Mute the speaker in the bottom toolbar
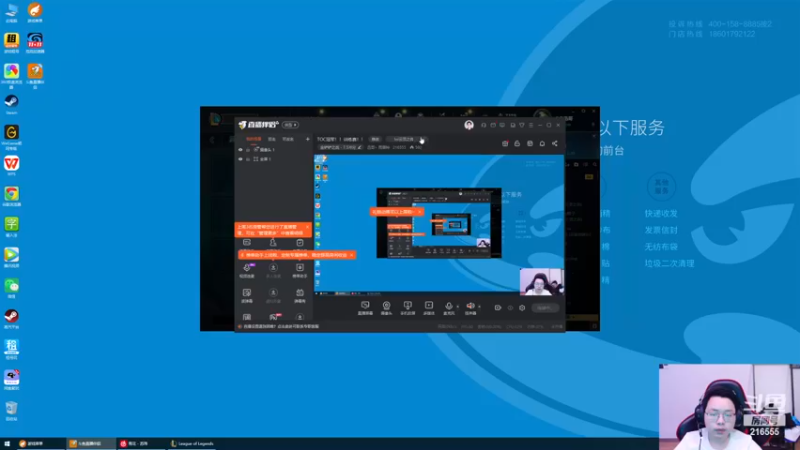Image resolution: width=800 pixels, height=450 pixels. 470,308
